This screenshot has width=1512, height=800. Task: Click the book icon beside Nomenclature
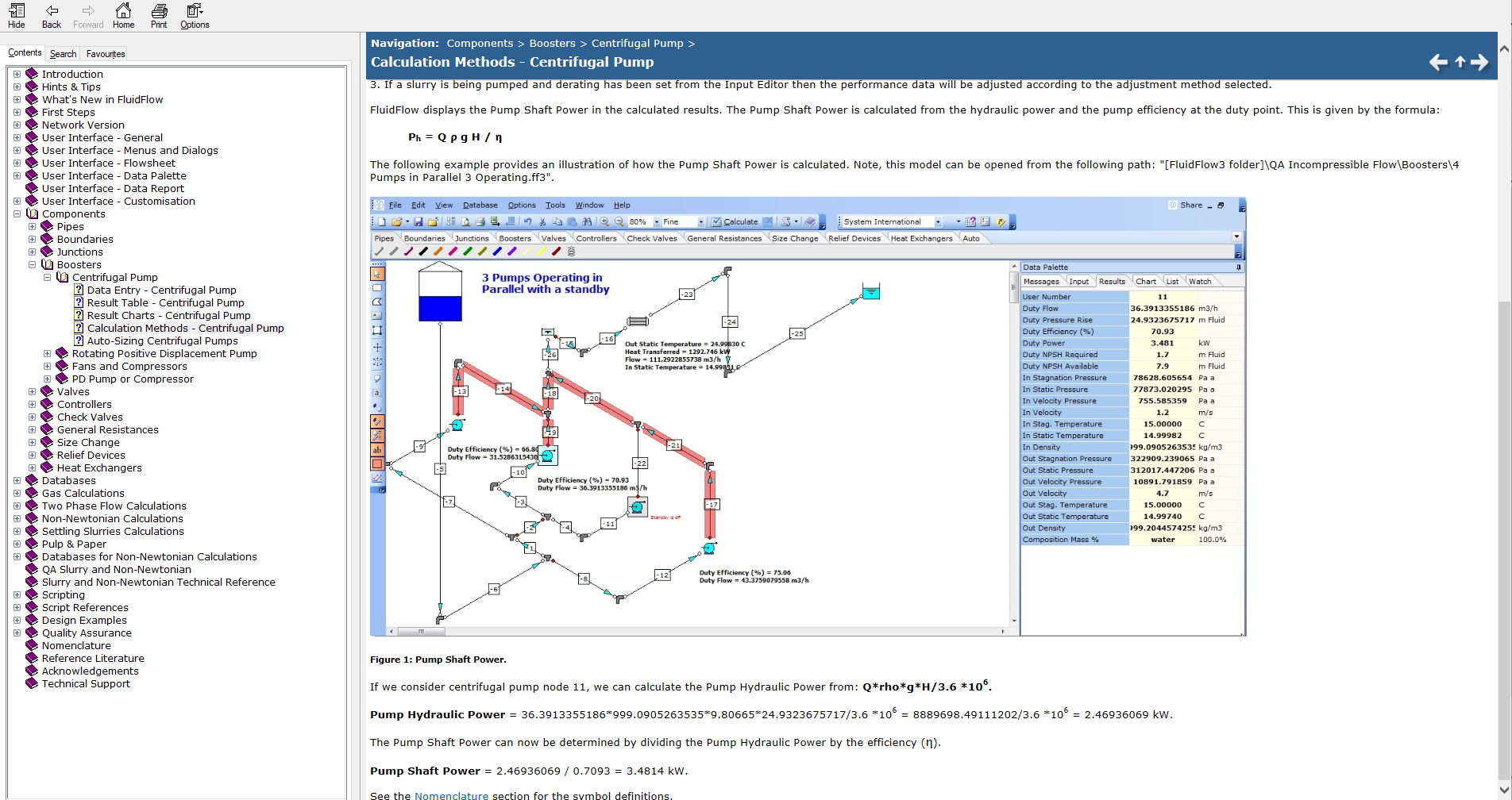[x=32, y=646]
